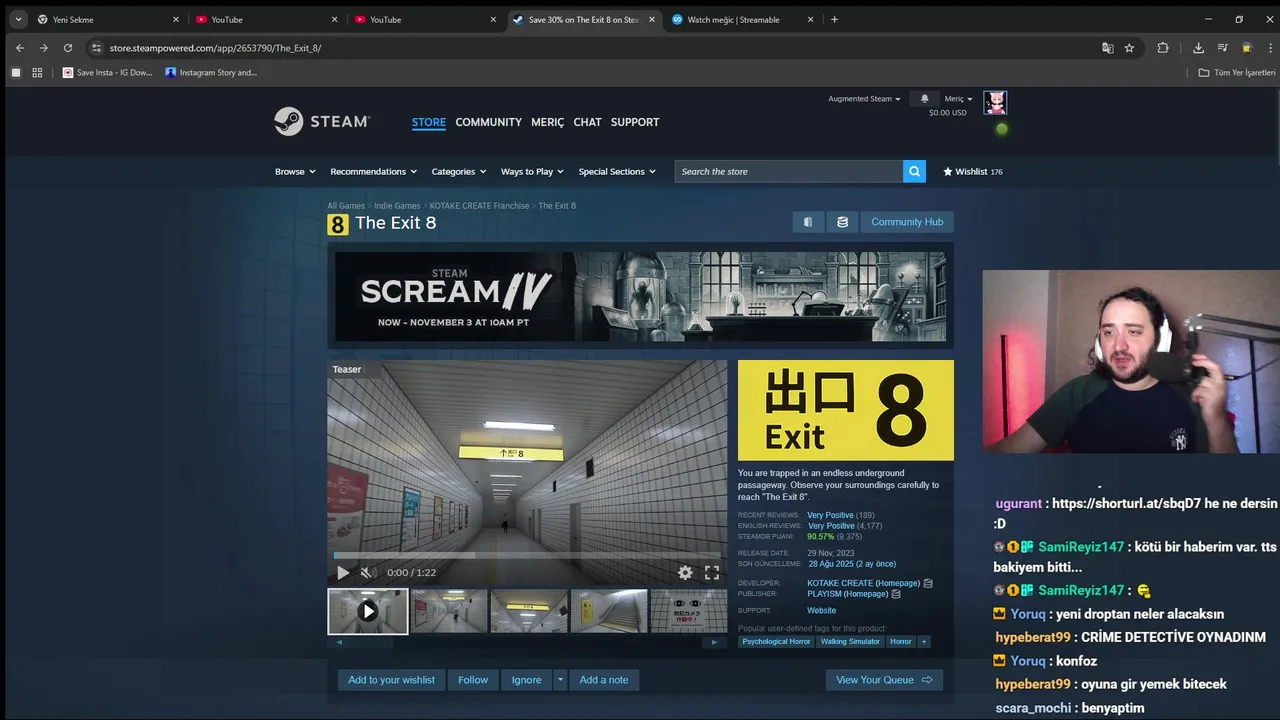
Task: Unmute the teaser video's sound
Action: coord(367,572)
